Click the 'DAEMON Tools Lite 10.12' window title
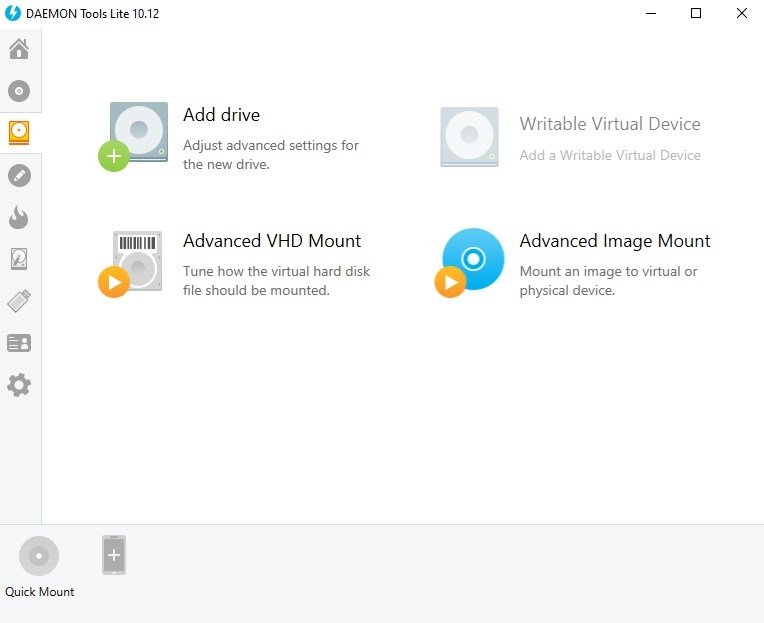This screenshot has height=623, width=764. pyautogui.click(x=93, y=14)
